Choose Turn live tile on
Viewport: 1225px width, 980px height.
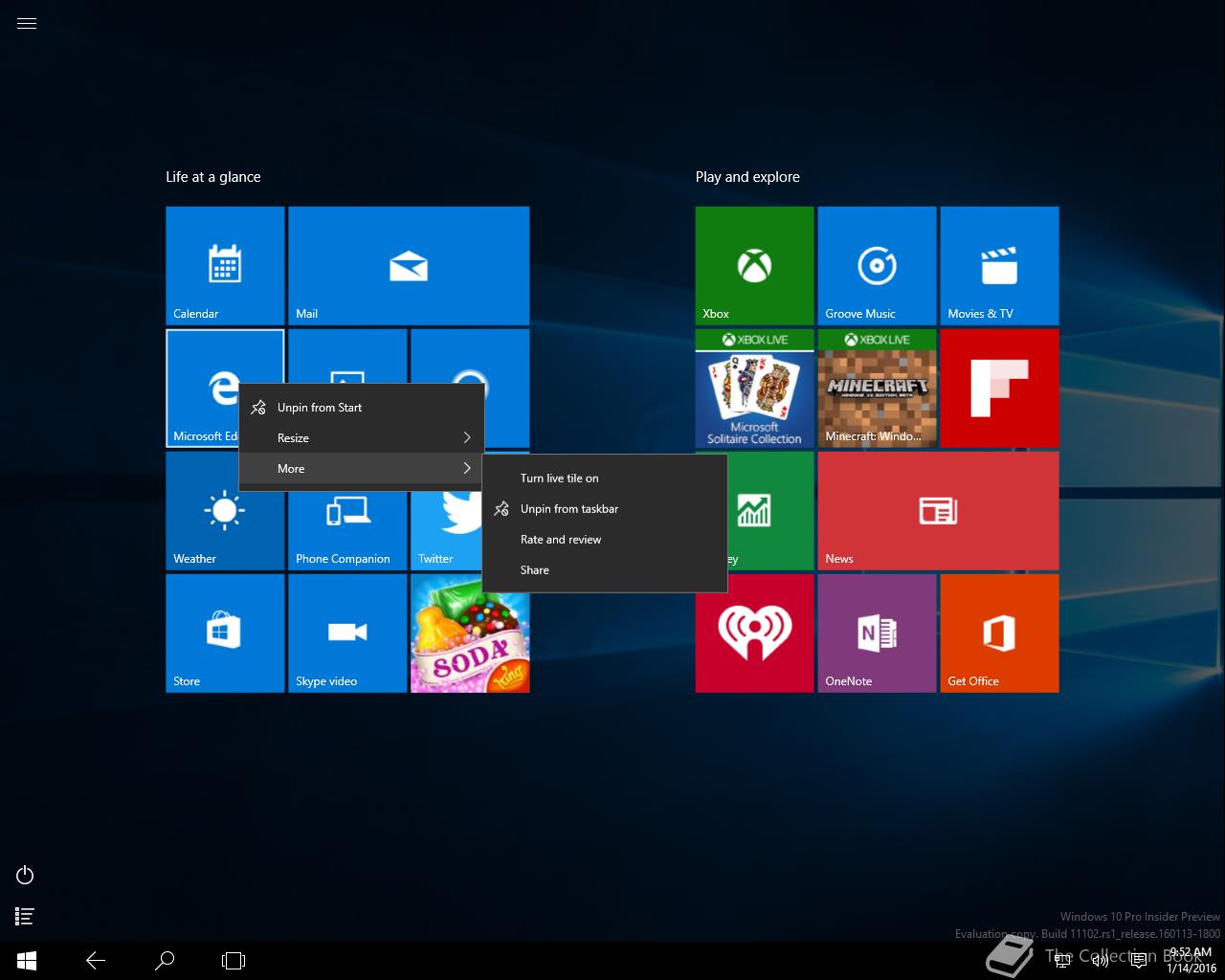tap(605, 479)
